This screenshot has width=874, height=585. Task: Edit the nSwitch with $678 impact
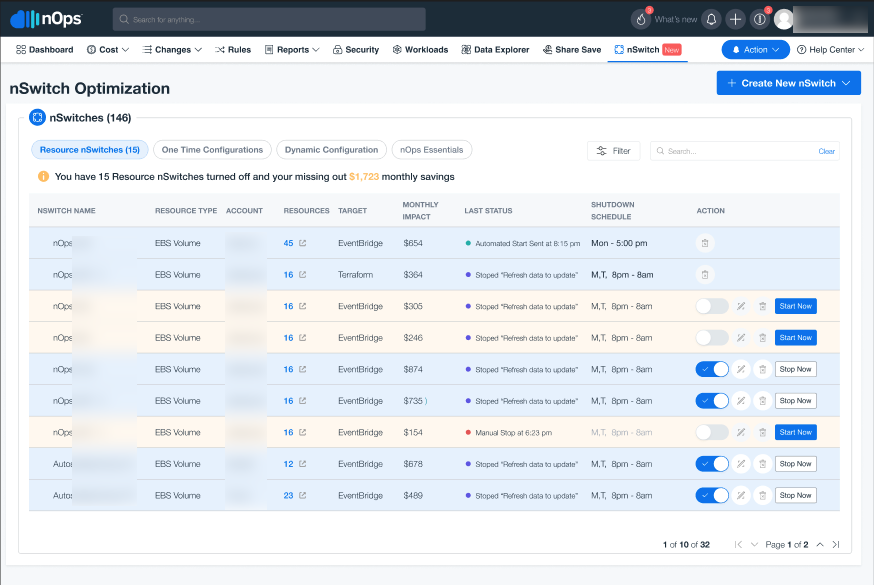click(741, 464)
